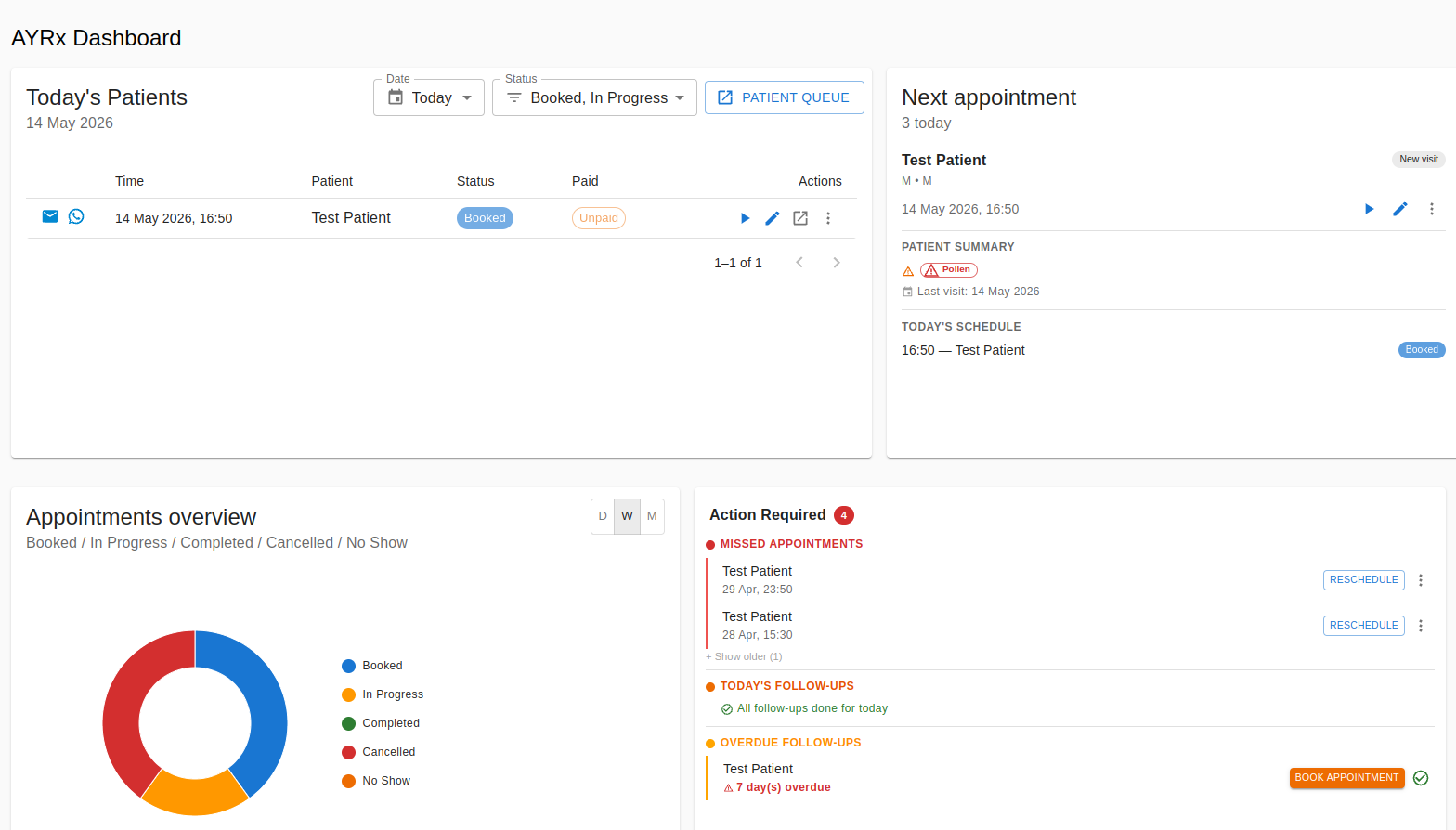Click Last visit: 14 May 2026 text
The width and height of the screenshot is (1456, 830).
[978, 292]
